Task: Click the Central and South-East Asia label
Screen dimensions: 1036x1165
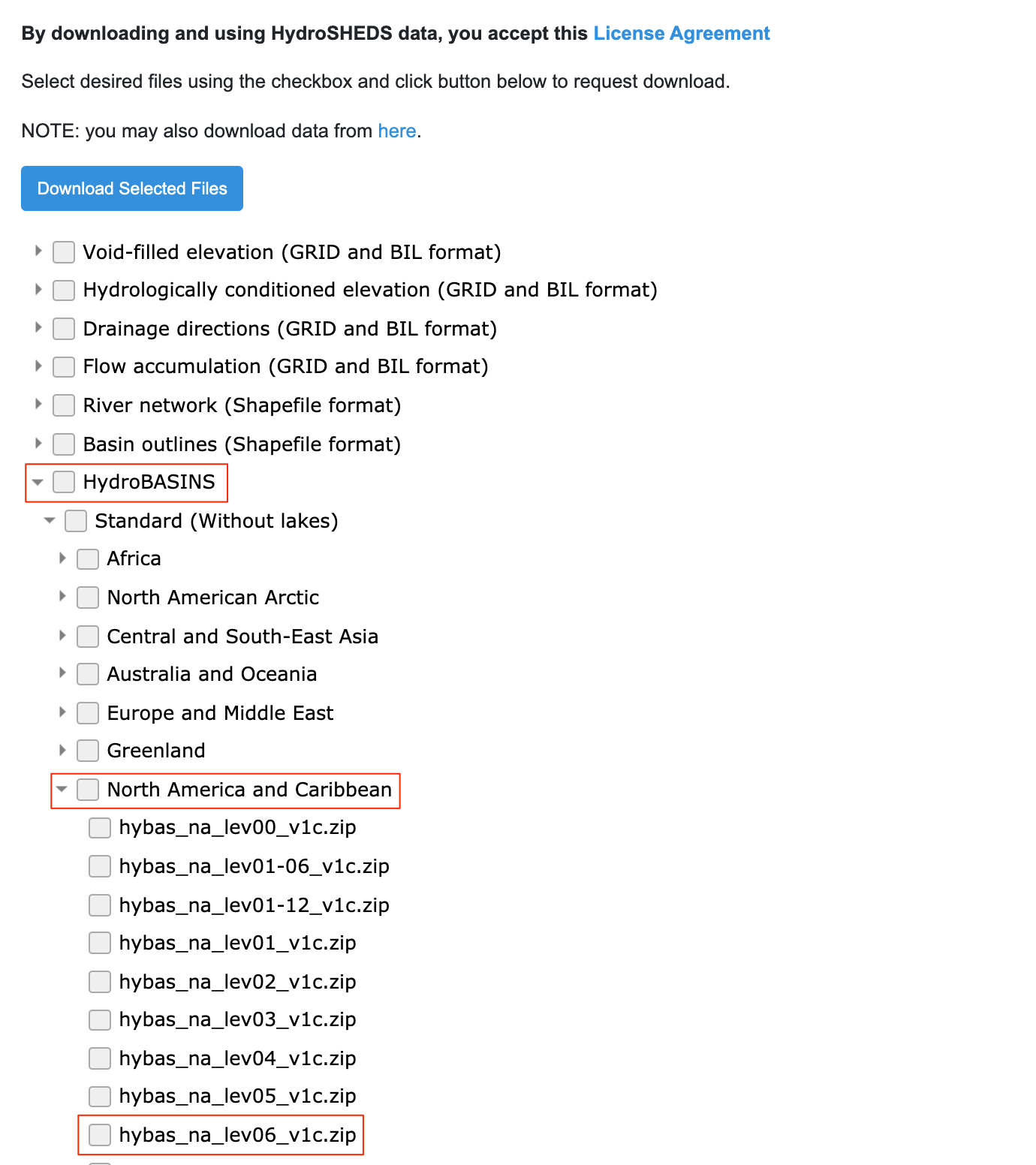Action: 242,637
